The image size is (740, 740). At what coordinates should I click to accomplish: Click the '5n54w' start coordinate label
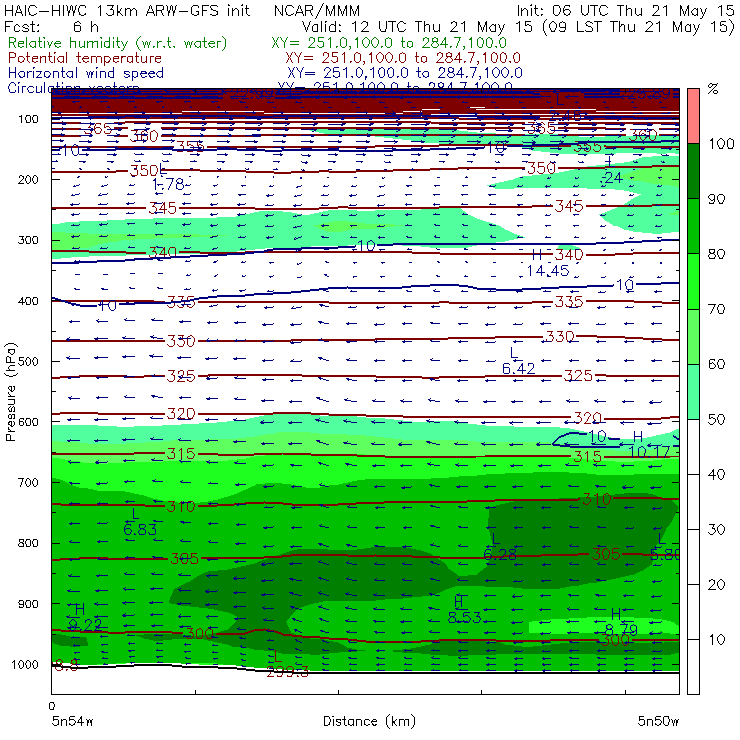tap(72, 721)
